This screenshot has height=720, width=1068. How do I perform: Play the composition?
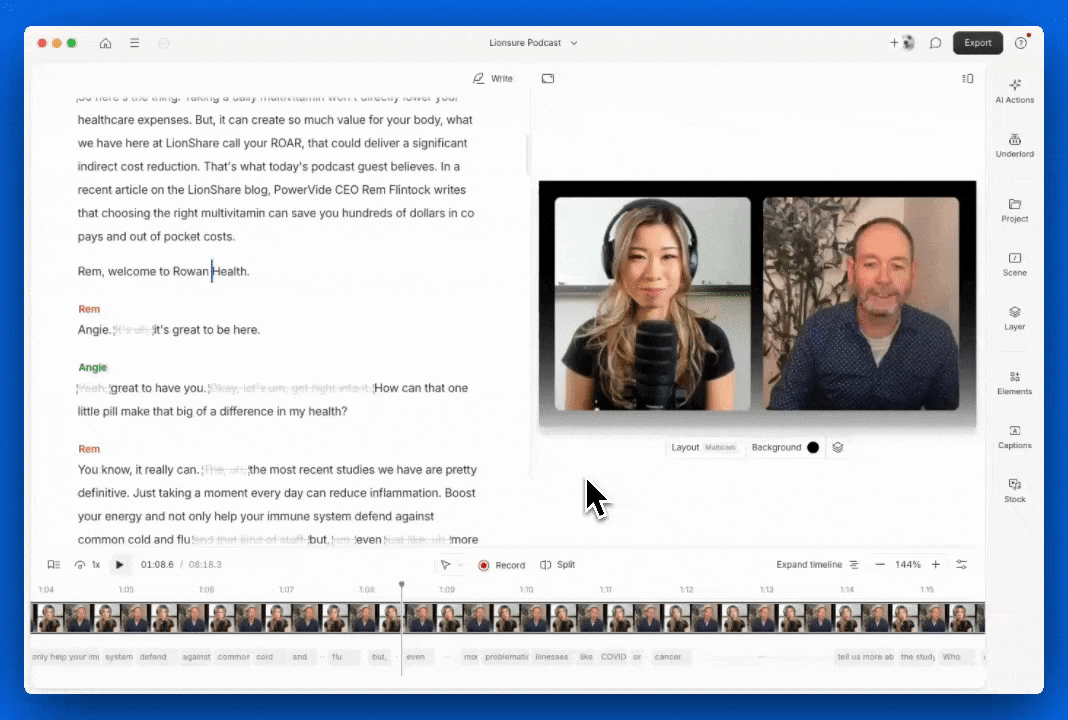(120, 565)
